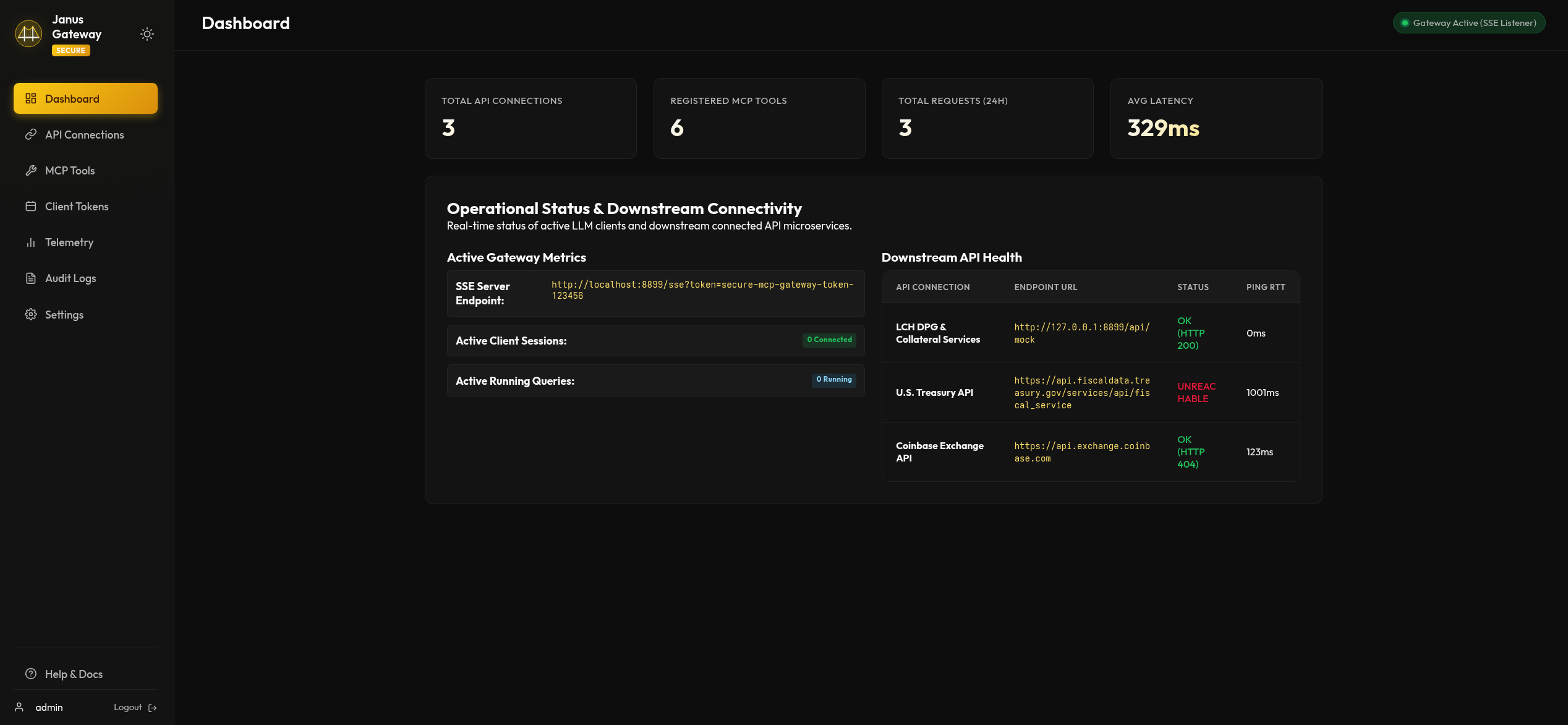
Task: Open Help & Docs link
Action: pos(85,674)
